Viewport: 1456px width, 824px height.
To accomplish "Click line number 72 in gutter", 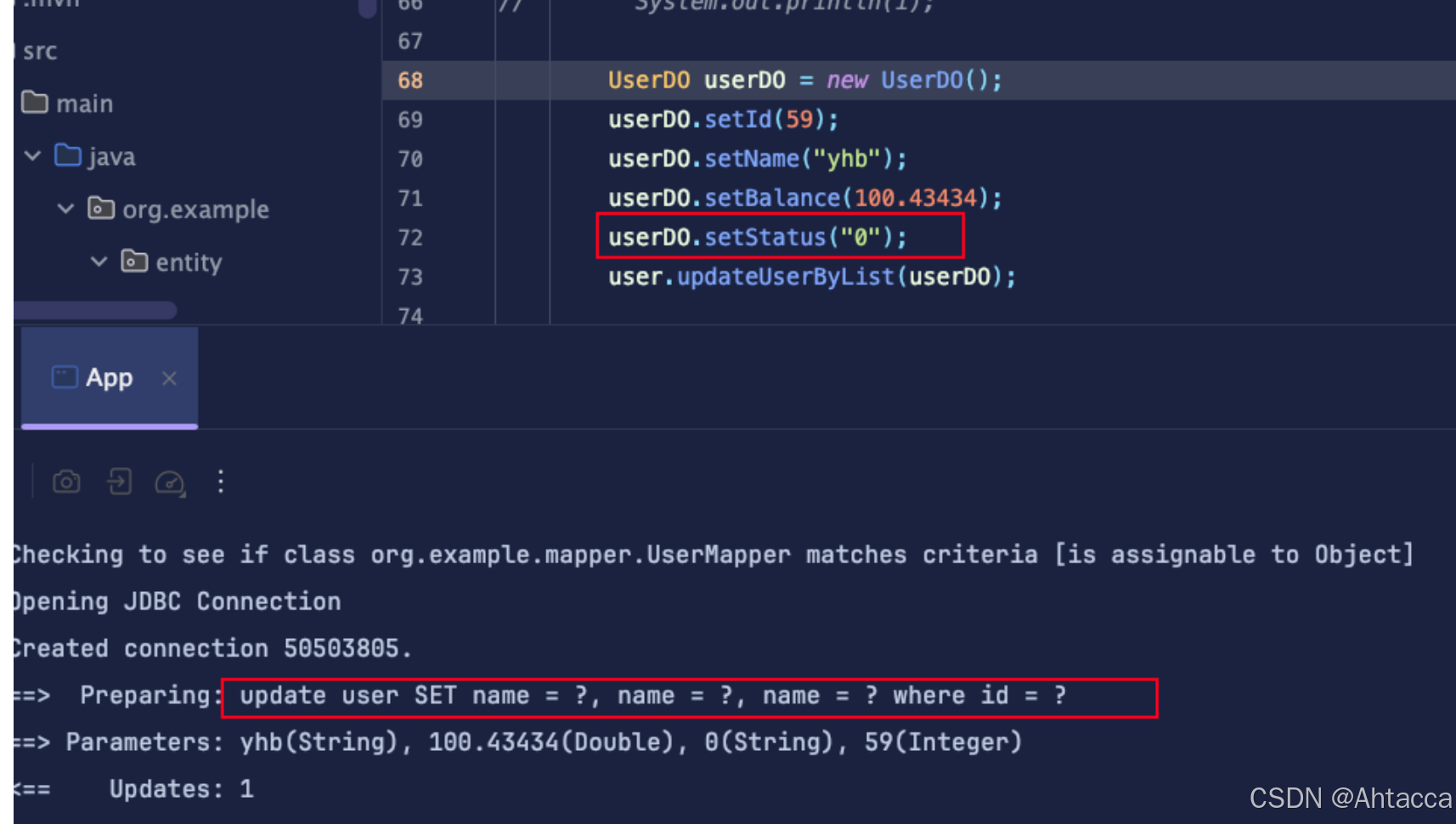I will 410,237.
